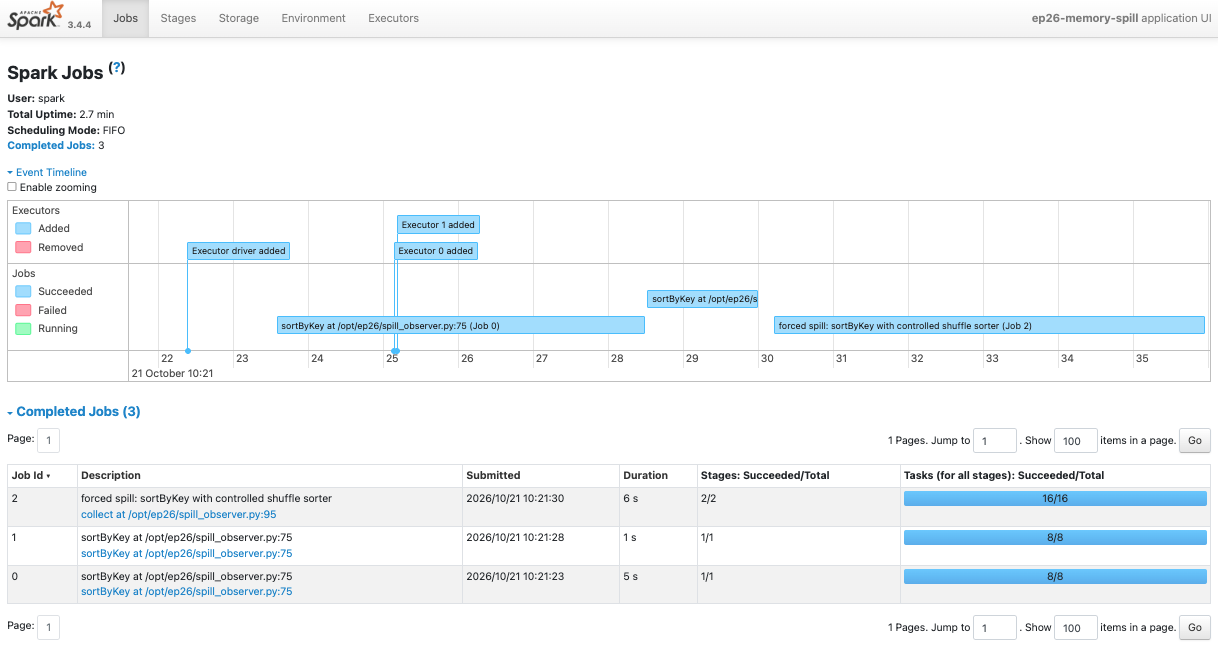Focus the top 'Show' items field
1218x651 pixels.
1075,440
